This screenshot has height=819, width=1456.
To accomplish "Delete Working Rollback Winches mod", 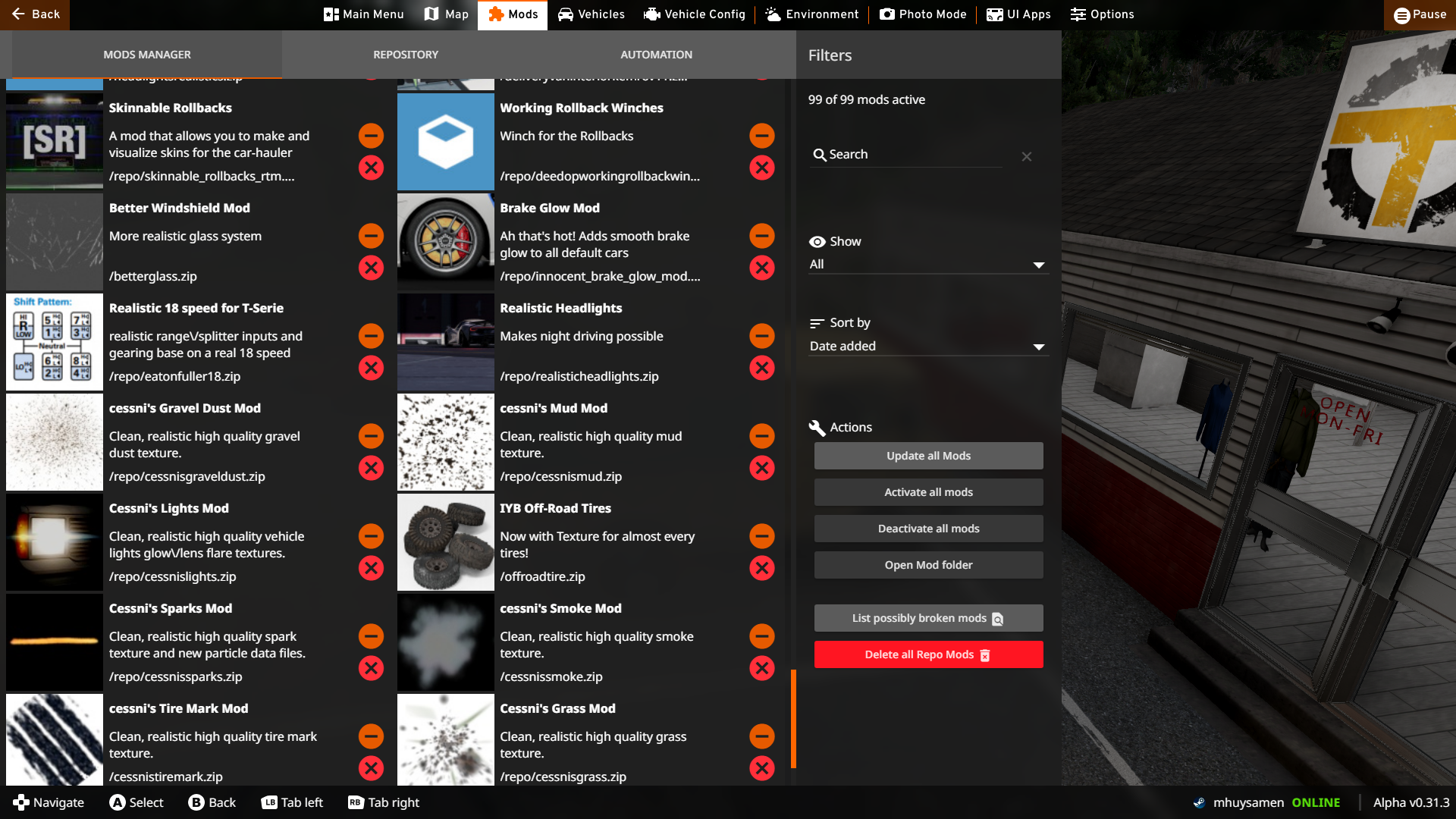I will pyautogui.click(x=762, y=168).
